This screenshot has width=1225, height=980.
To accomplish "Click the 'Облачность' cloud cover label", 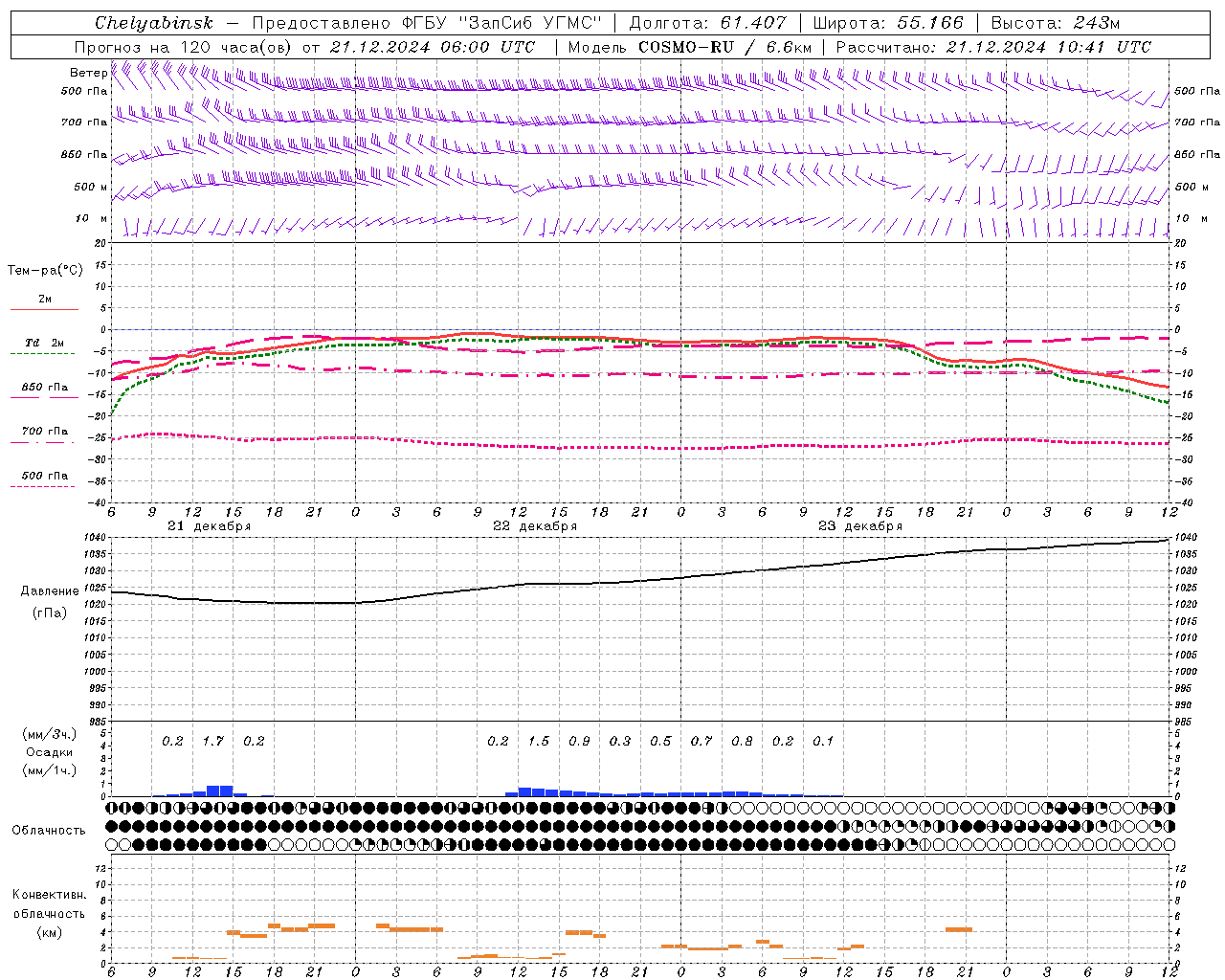I will (49, 831).
